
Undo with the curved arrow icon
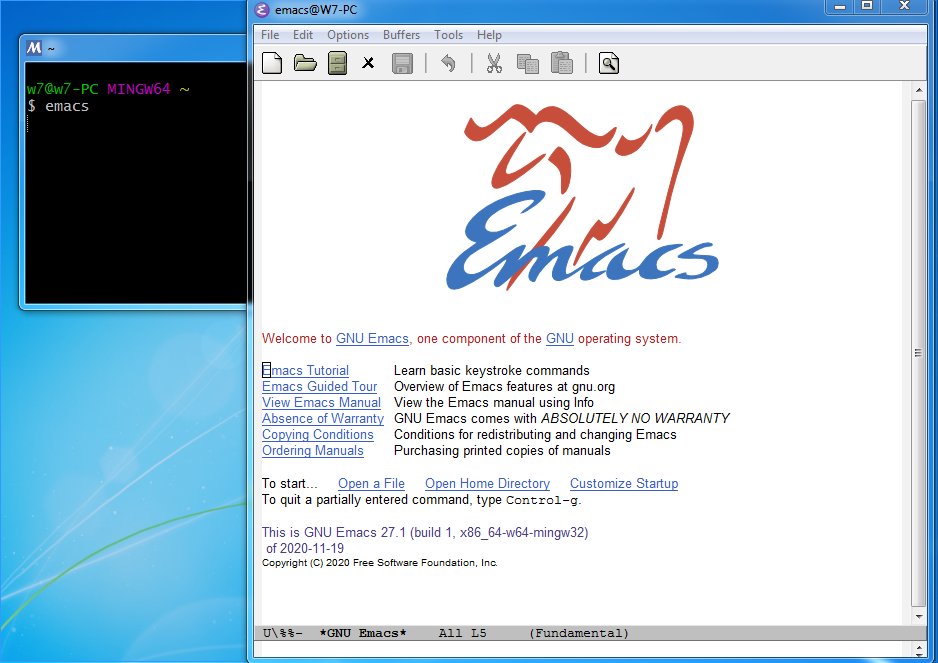[x=448, y=63]
